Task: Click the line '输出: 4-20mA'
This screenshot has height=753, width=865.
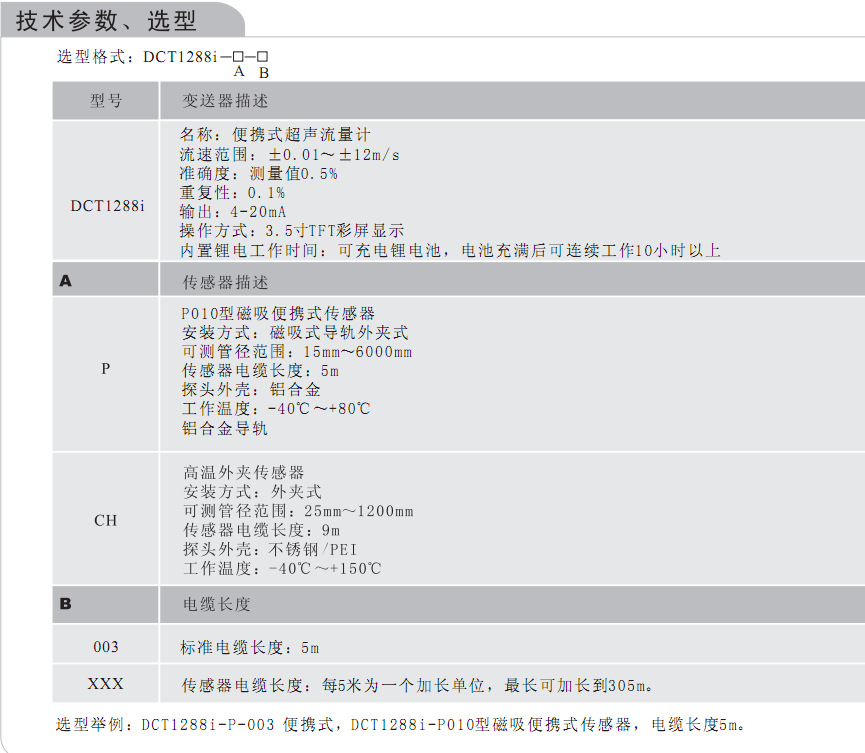Action: point(233,212)
